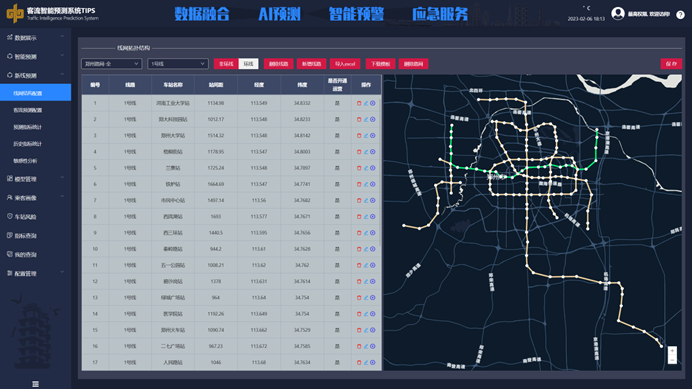Open the 智能预警 top navigation tab

coord(356,14)
